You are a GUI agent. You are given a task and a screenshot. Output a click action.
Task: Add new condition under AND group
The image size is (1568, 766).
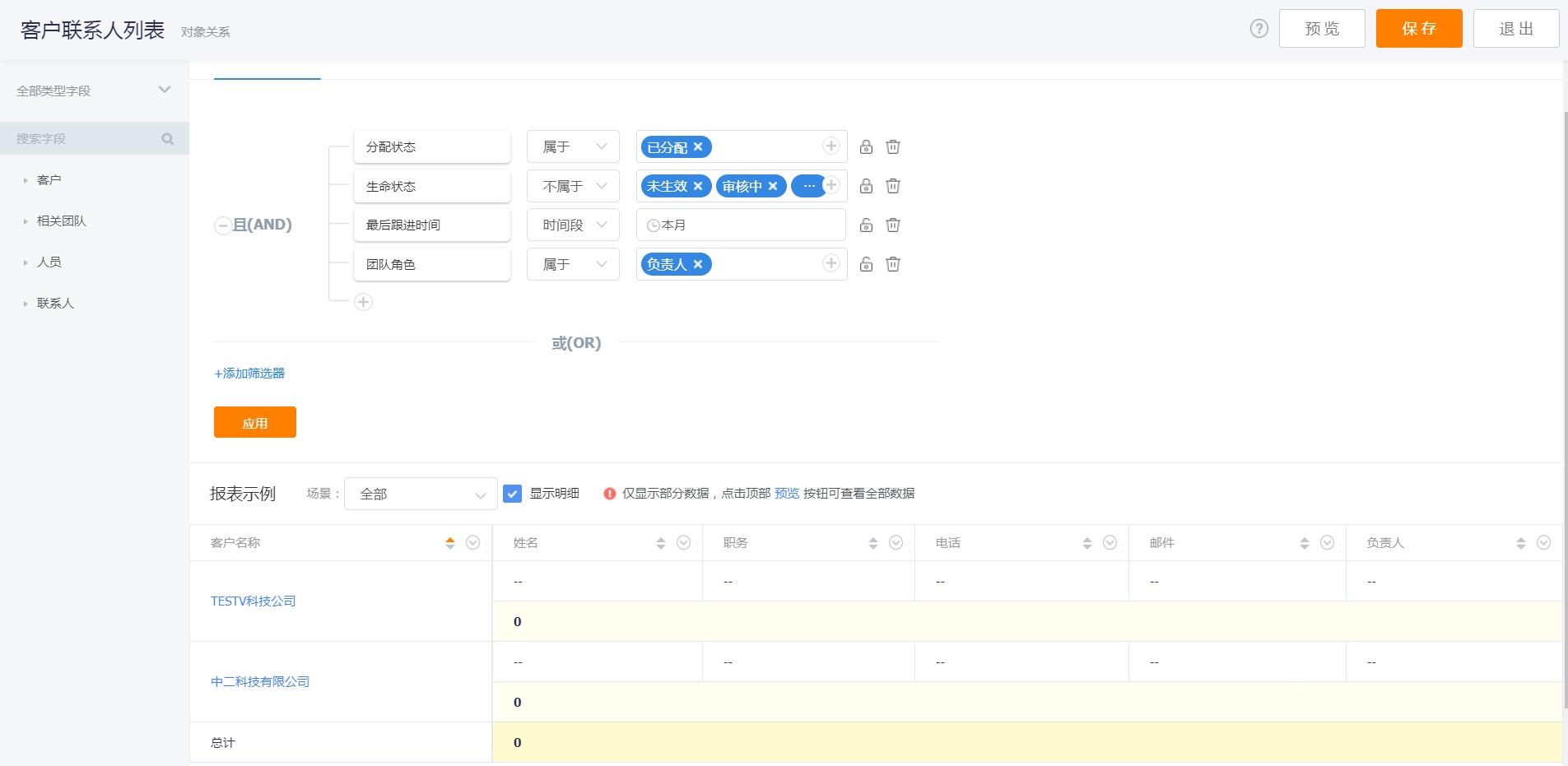click(363, 302)
